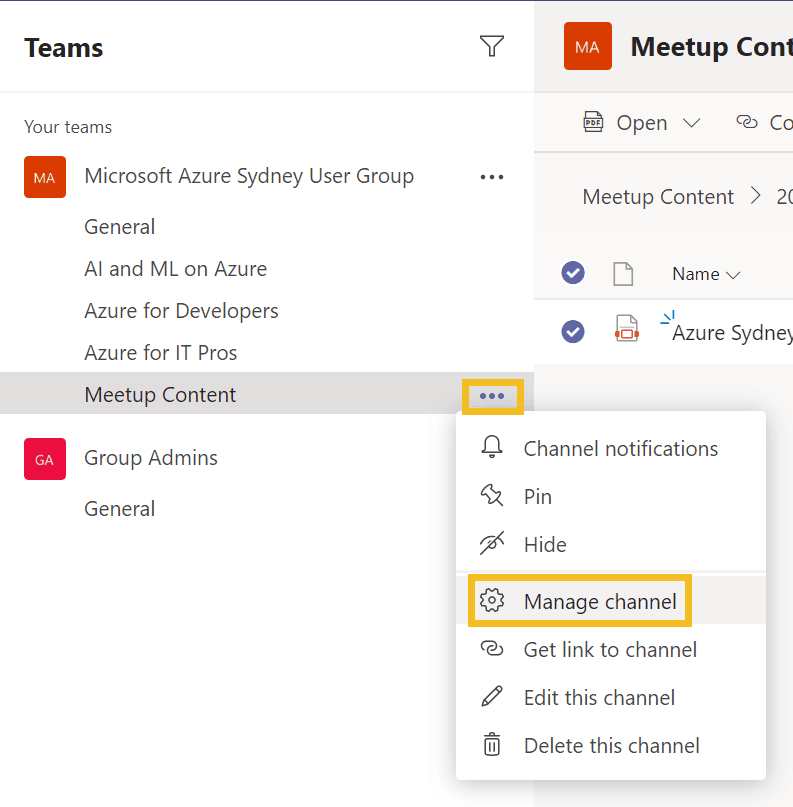Click the bell icon for channel notifications
Image resolution: width=793 pixels, height=807 pixels.
point(491,447)
